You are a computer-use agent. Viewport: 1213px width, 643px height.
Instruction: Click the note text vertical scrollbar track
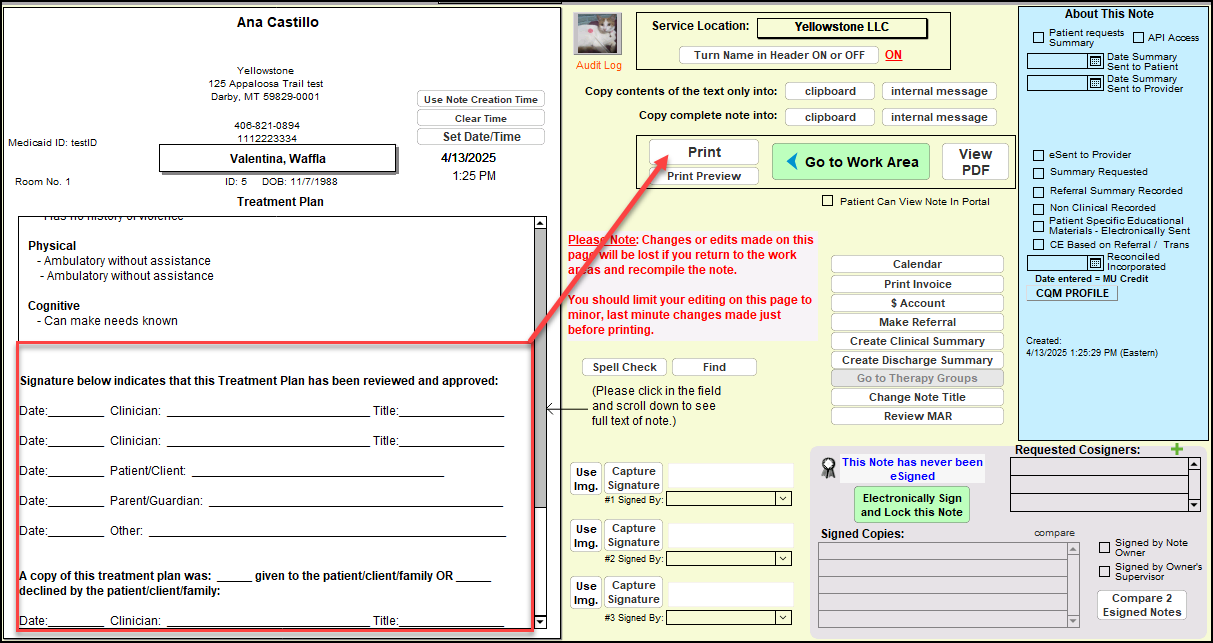coord(540,560)
